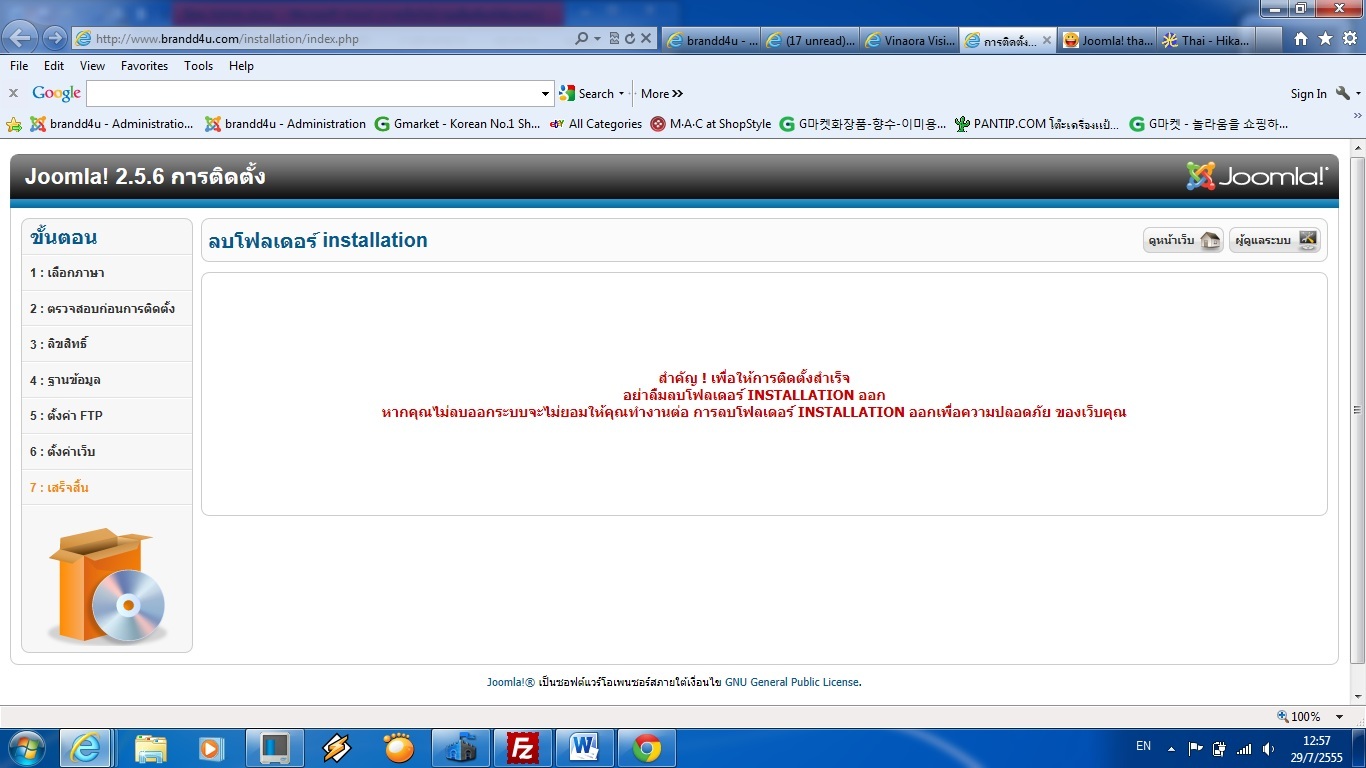
Task: Click the Compatibility View icon in address bar
Action: 614,39
